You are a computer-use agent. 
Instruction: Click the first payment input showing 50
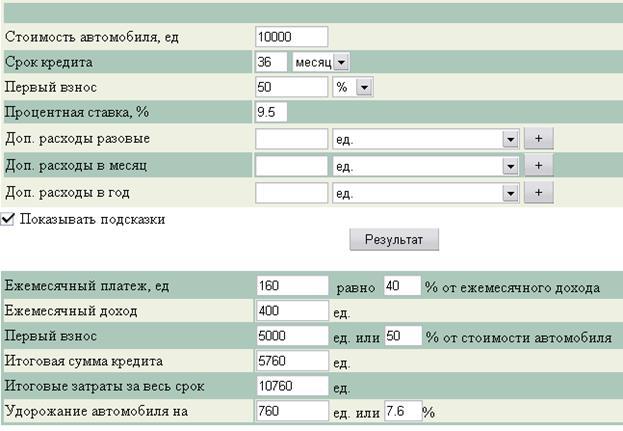point(291,88)
